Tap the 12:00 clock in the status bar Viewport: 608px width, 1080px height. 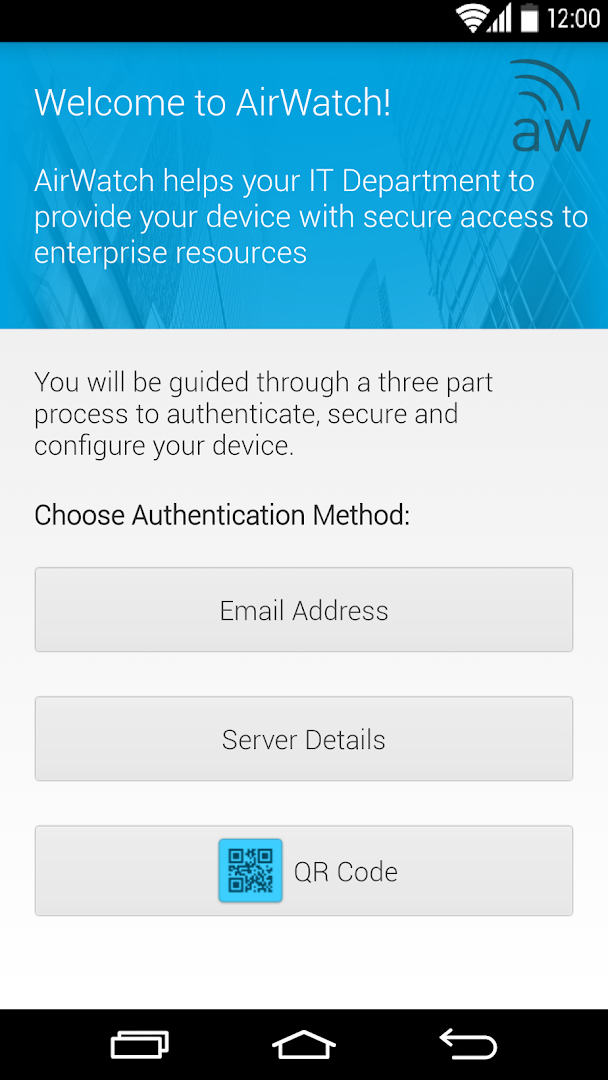[573, 19]
